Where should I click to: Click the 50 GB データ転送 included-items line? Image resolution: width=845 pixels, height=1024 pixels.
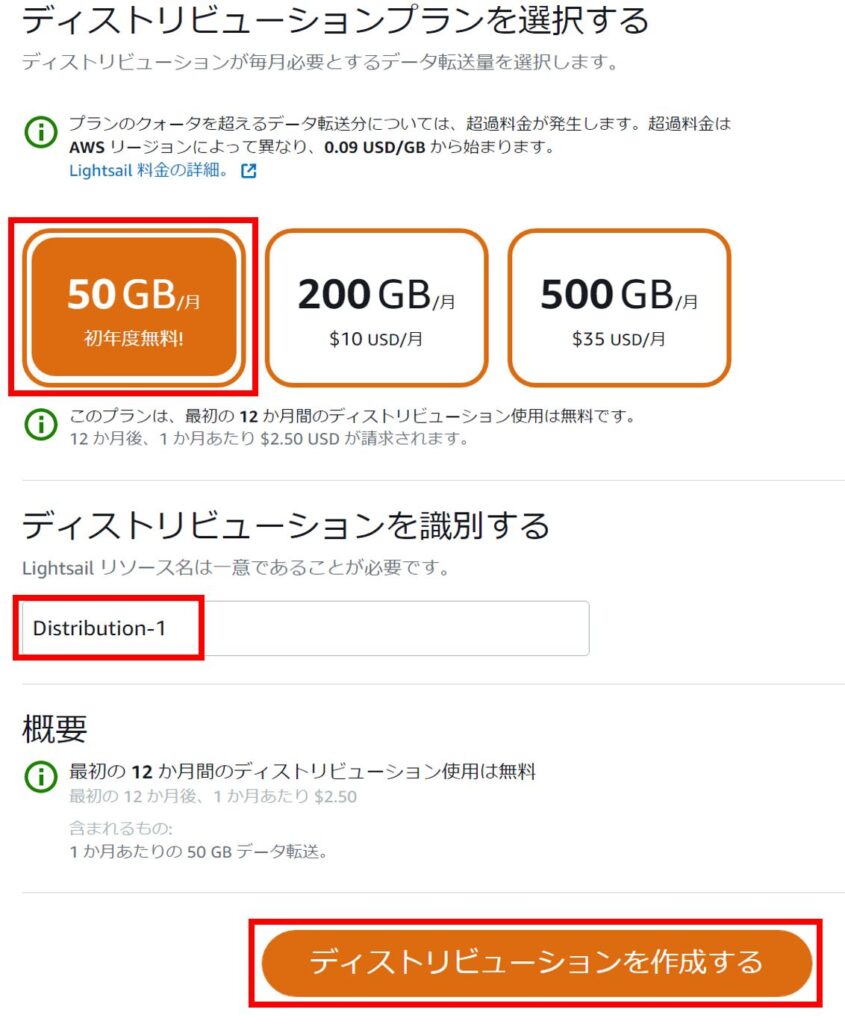click(198, 852)
